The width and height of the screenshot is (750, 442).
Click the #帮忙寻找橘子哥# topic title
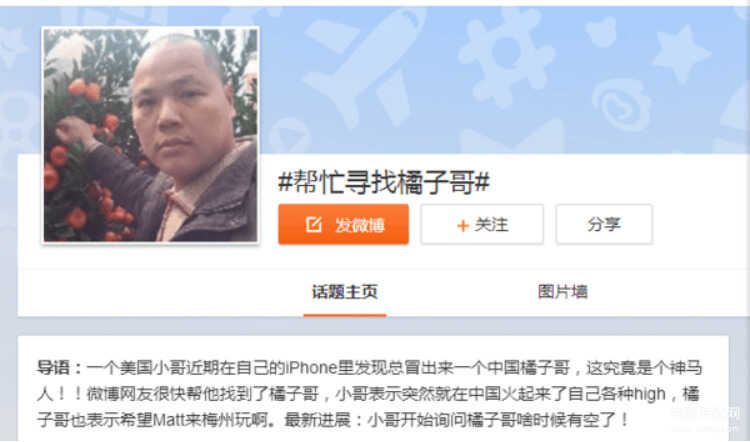384,182
